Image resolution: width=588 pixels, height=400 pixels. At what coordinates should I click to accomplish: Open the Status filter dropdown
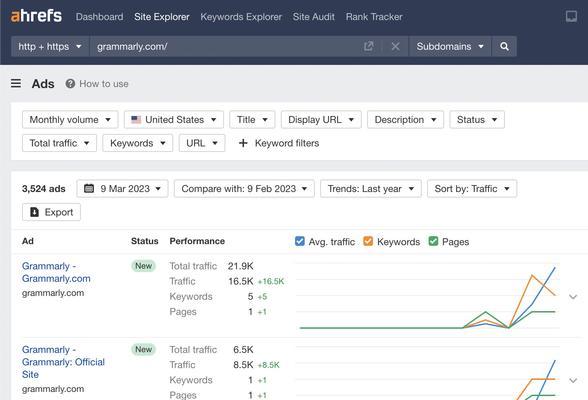coord(477,120)
